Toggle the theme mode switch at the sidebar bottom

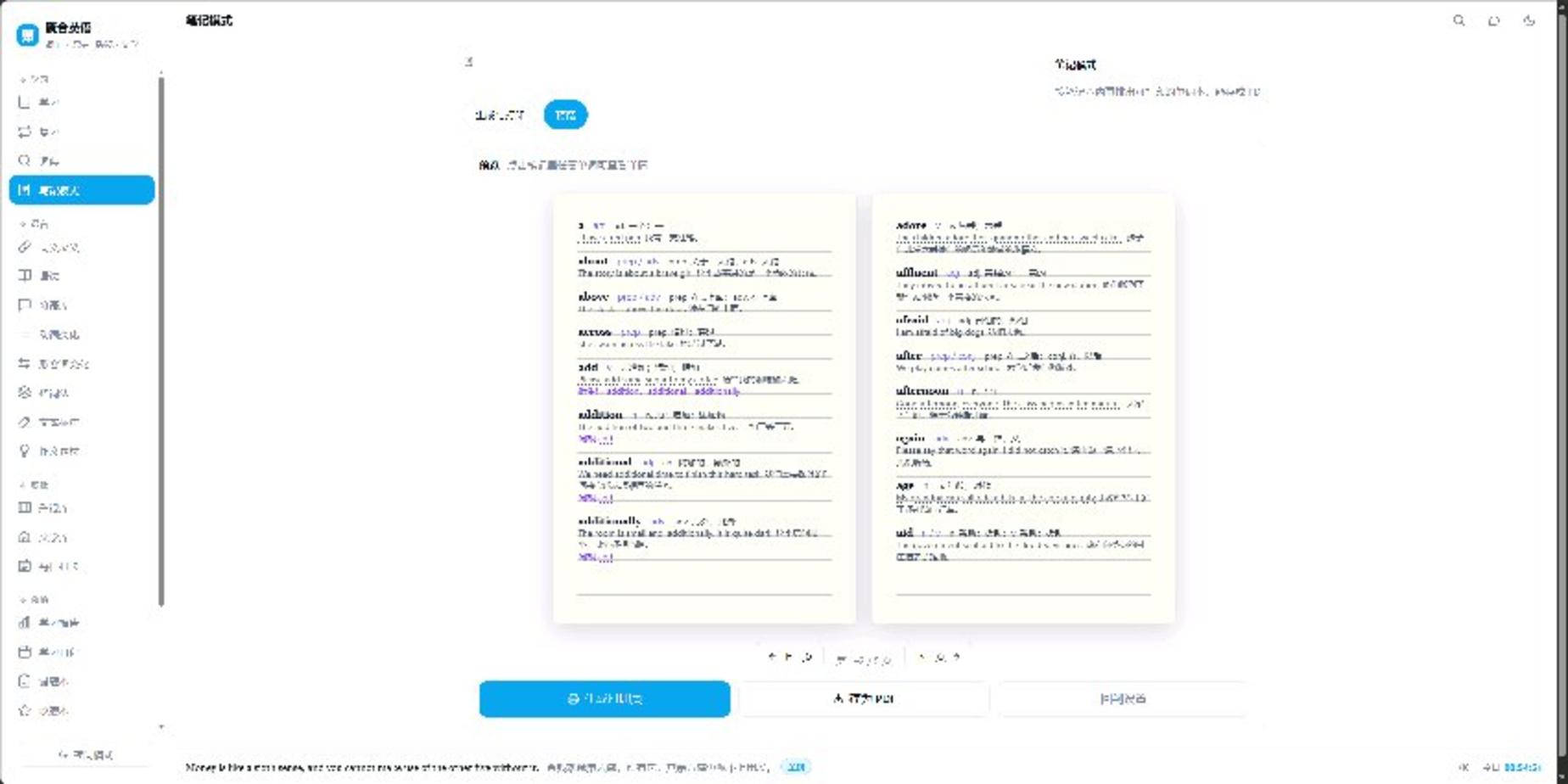(x=85, y=754)
